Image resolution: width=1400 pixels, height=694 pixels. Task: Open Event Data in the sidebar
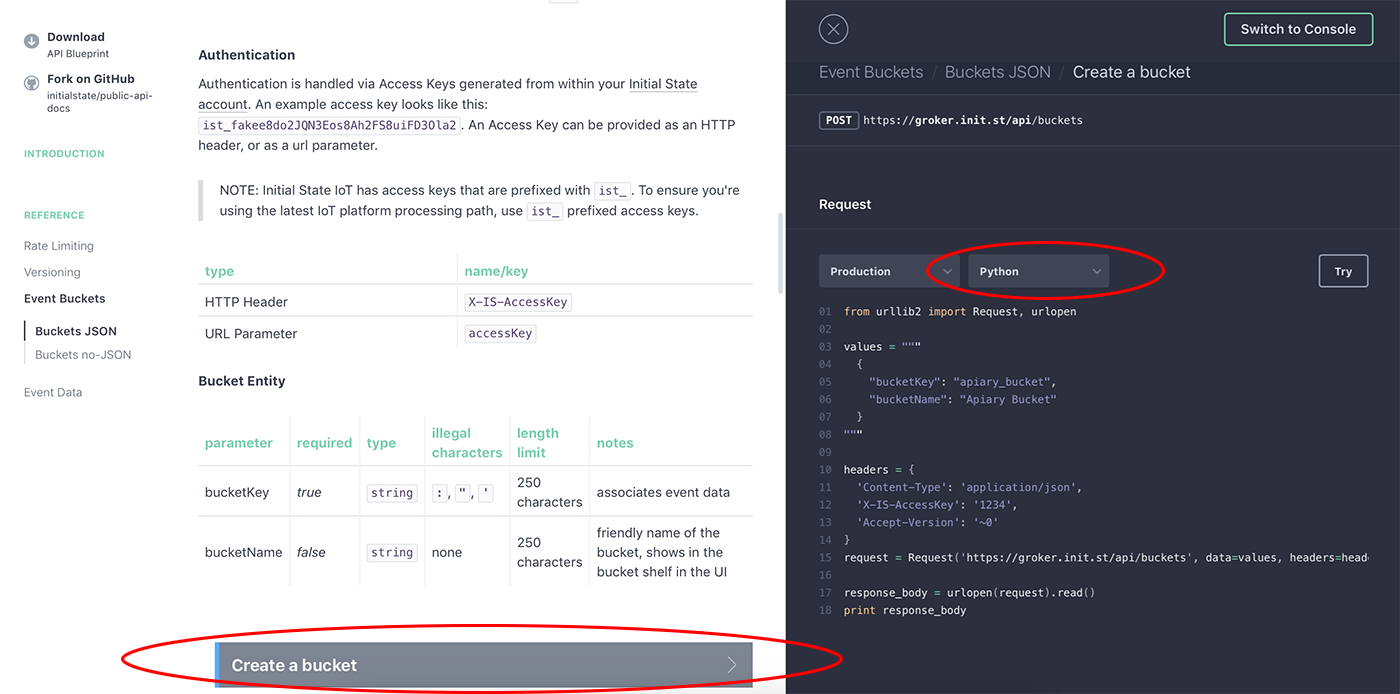[x=52, y=391]
